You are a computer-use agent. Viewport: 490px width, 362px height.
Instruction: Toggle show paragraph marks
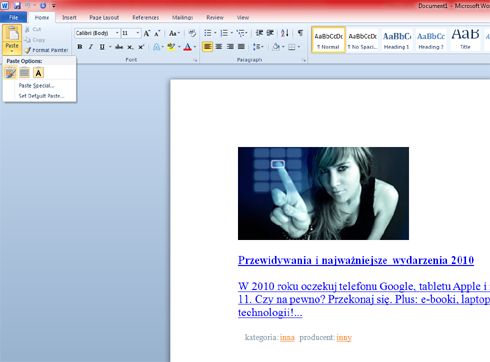[300, 33]
